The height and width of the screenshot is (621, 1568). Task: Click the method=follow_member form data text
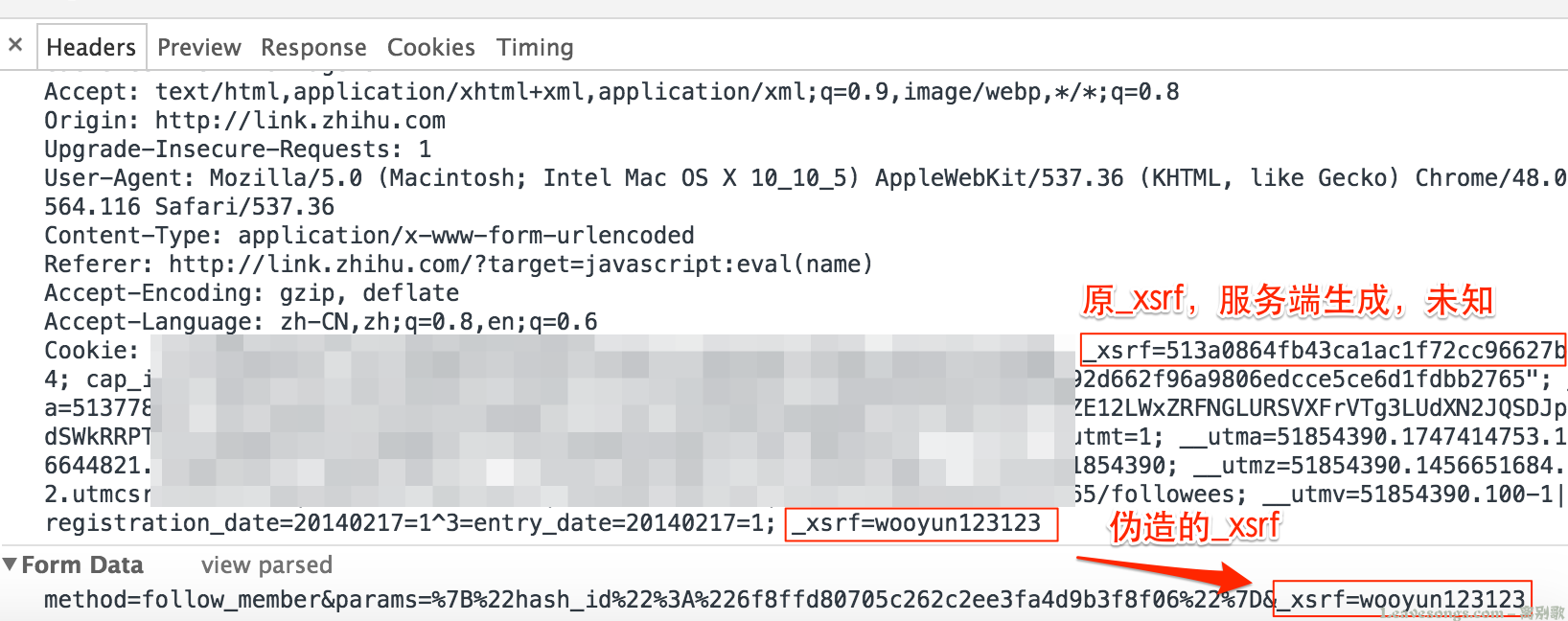[183, 600]
